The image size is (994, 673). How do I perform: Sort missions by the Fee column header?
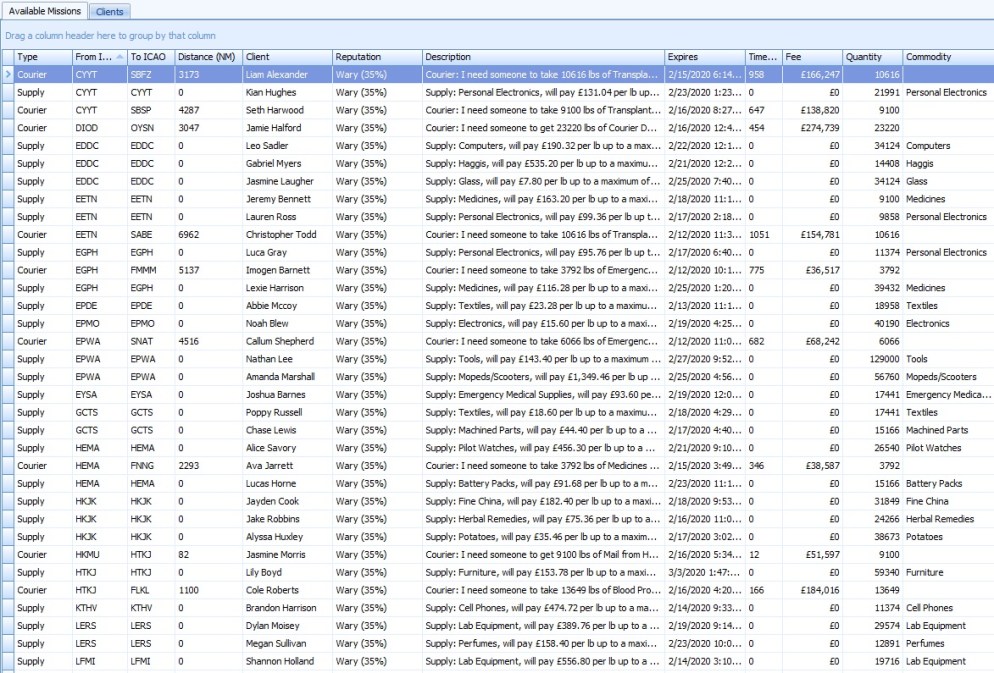pos(811,57)
